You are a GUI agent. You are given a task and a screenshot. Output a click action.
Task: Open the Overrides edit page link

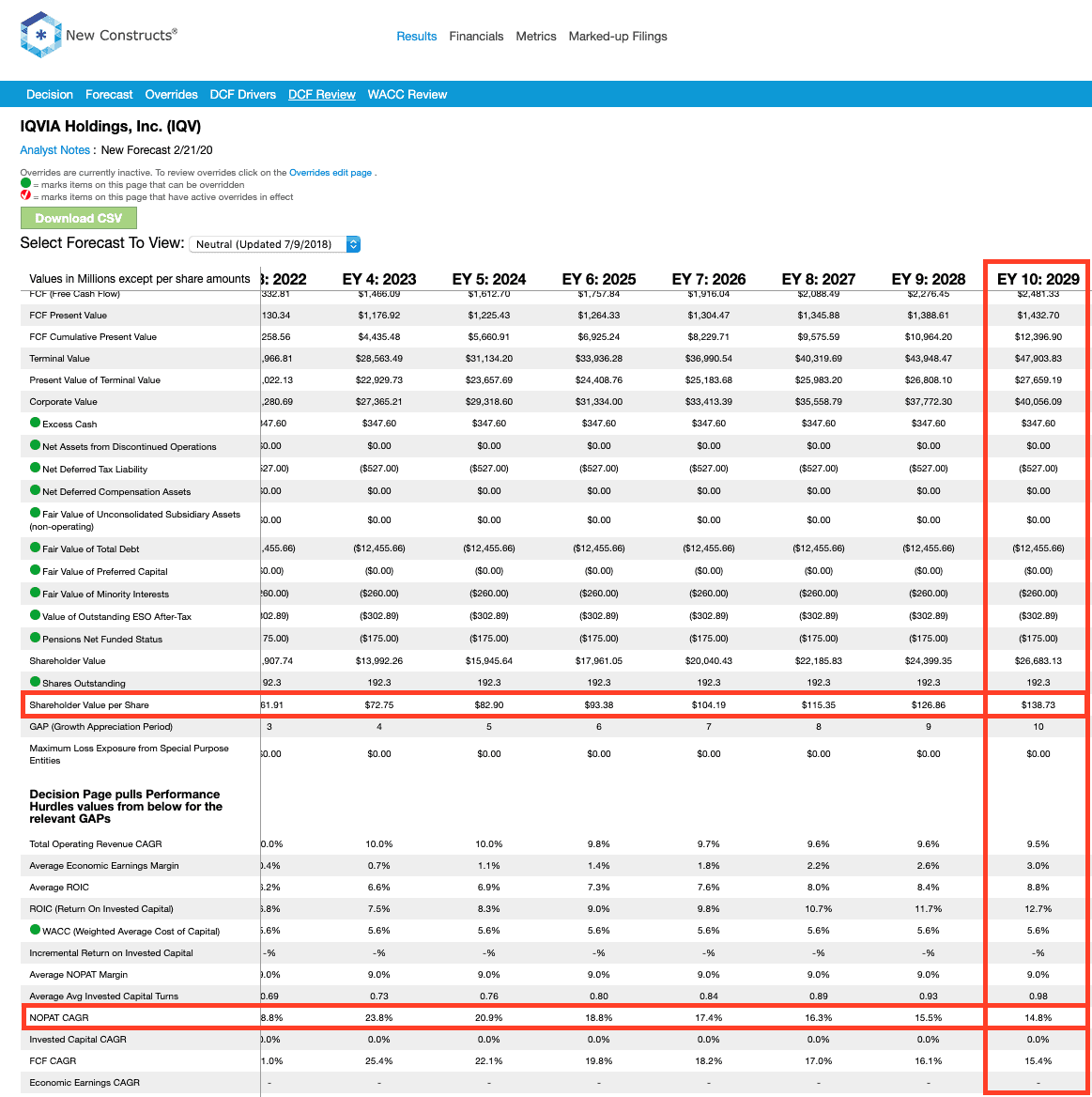pyautogui.click(x=331, y=173)
